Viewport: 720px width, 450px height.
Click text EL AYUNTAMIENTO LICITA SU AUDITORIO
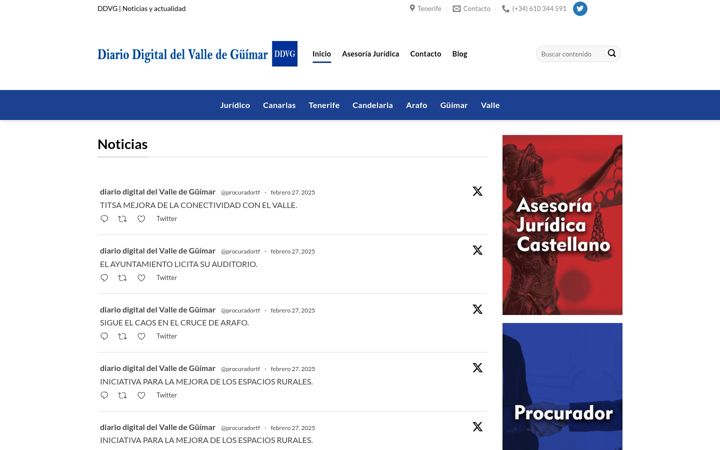click(179, 264)
